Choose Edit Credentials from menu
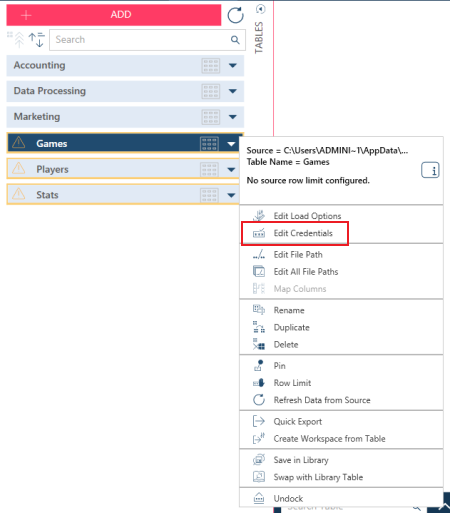 click(341, 233)
